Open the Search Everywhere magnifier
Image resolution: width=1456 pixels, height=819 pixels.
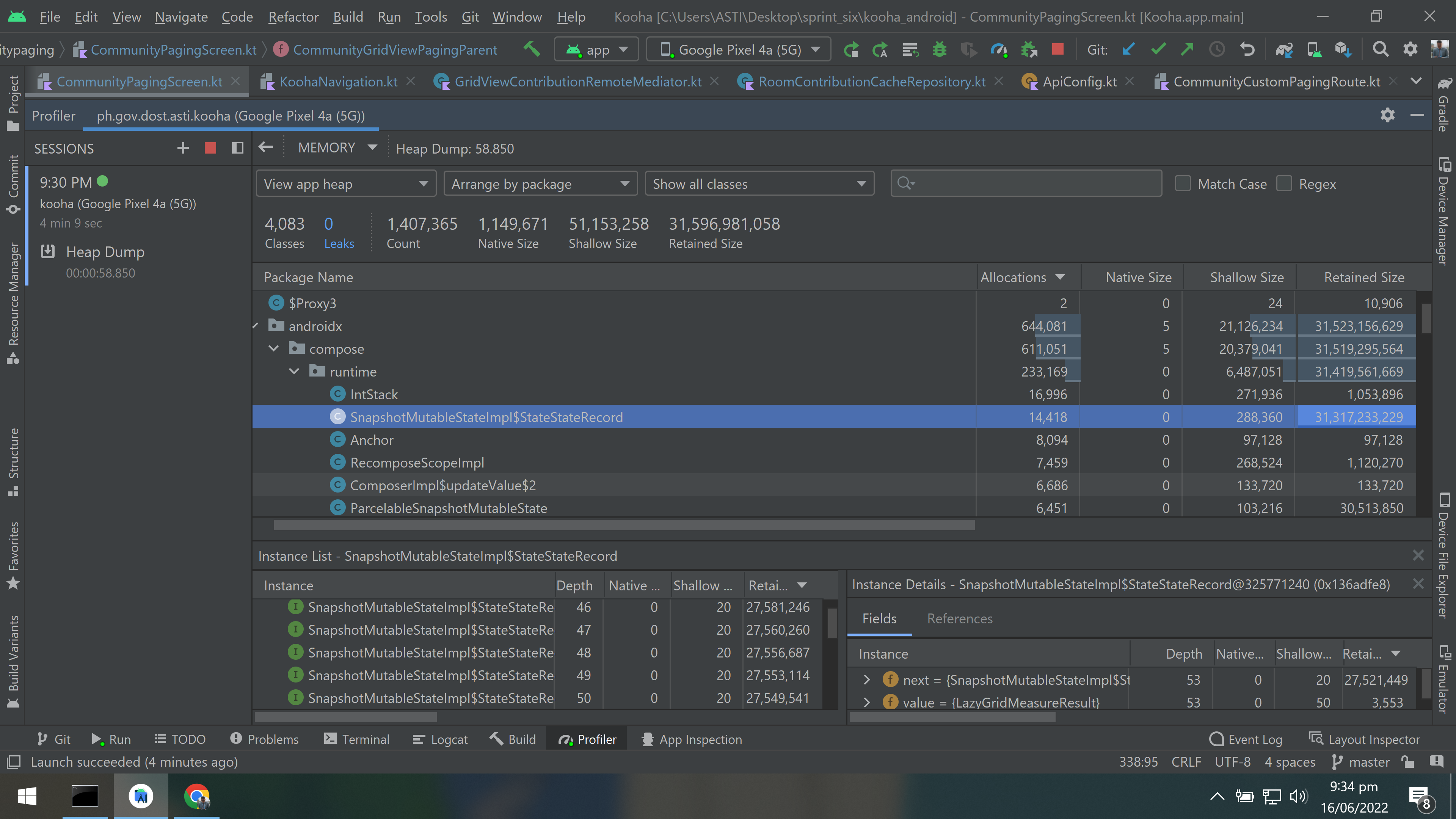click(x=1380, y=50)
